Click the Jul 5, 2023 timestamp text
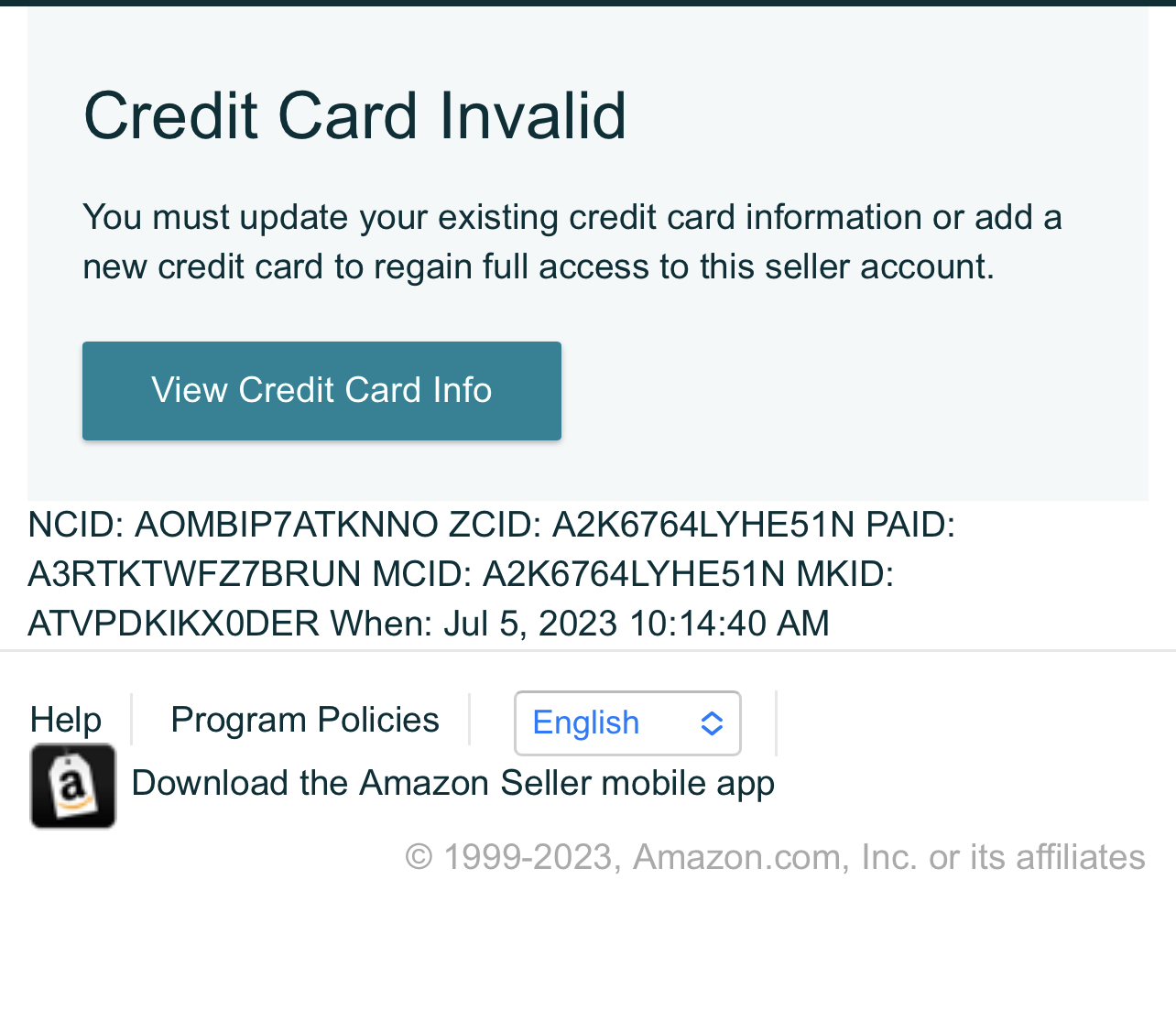Image resolution: width=1176 pixels, height=1010 pixels. 637,624
